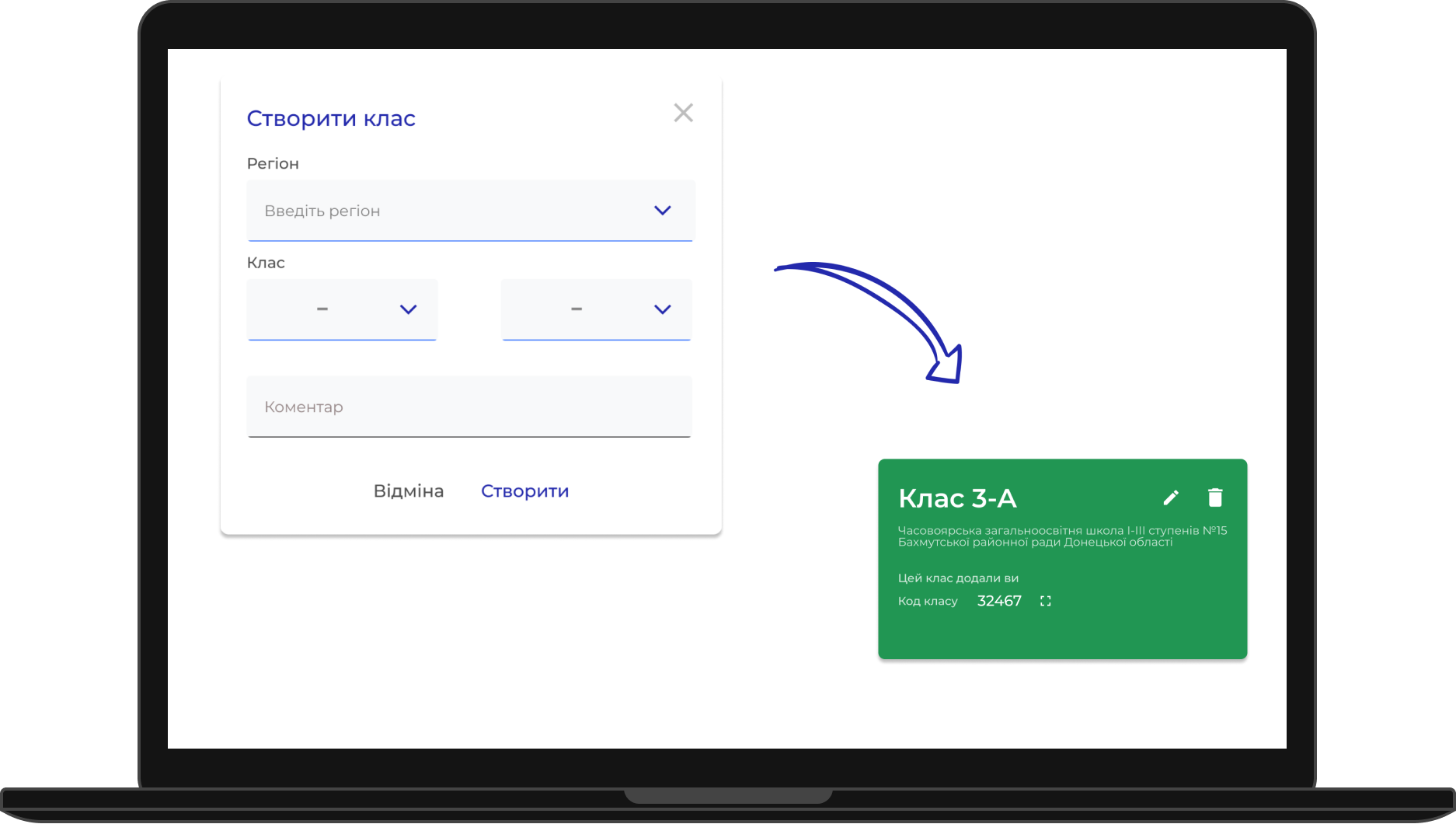Click the school name text on card
Screen dimensions: 1456x824
1063,536
